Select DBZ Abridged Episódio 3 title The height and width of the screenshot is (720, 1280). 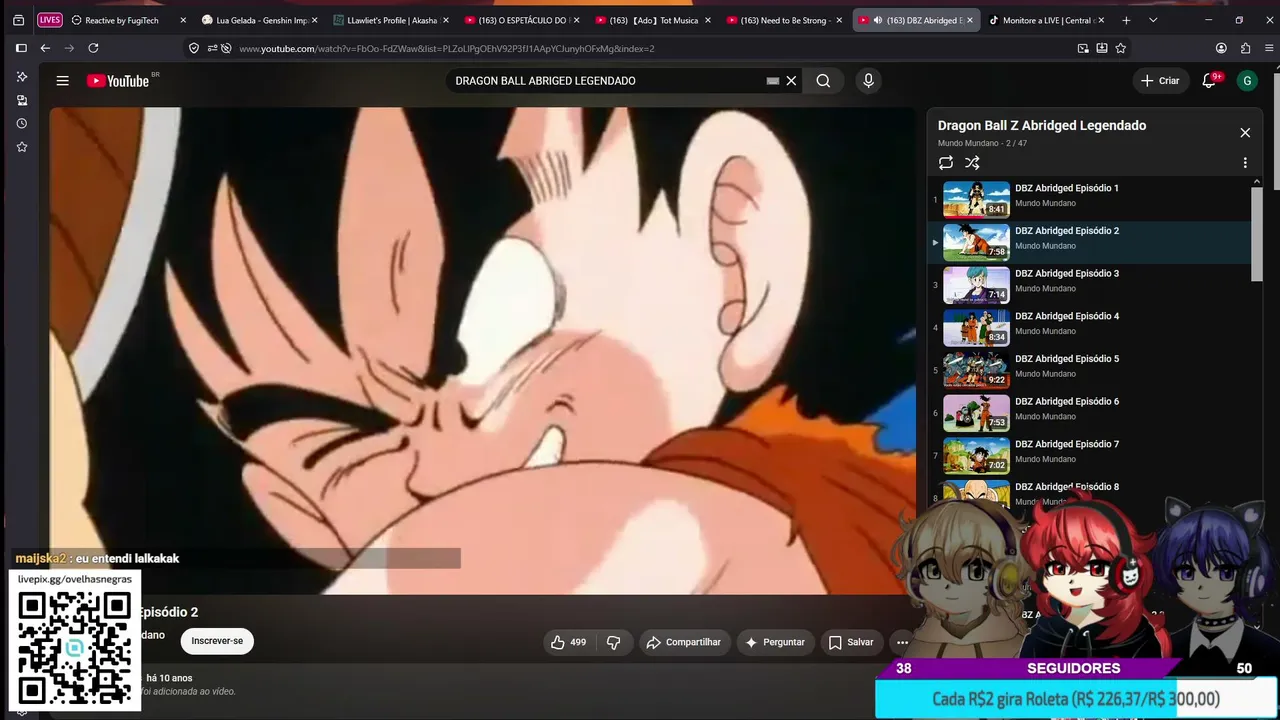pos(1067,274)
